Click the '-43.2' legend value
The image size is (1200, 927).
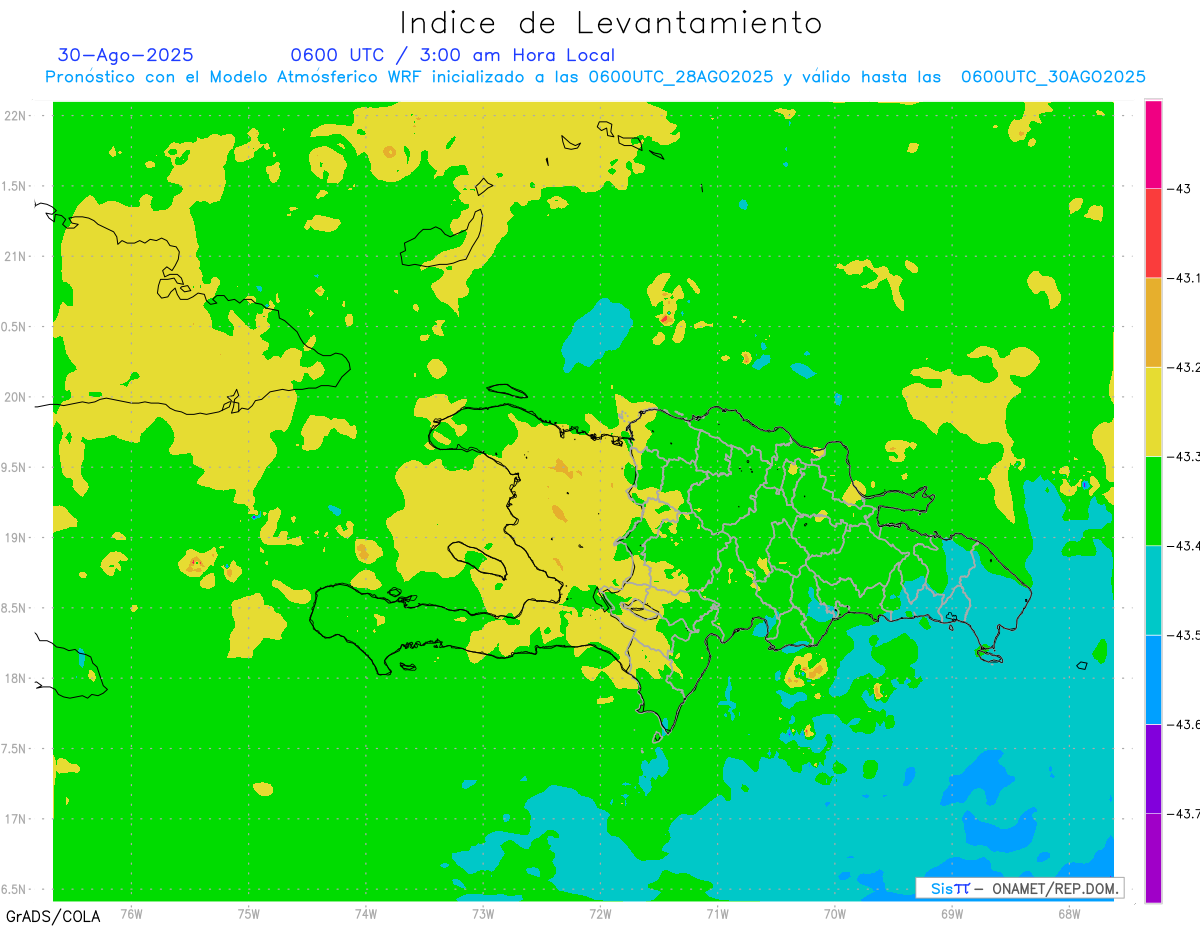coord(1183,368)
